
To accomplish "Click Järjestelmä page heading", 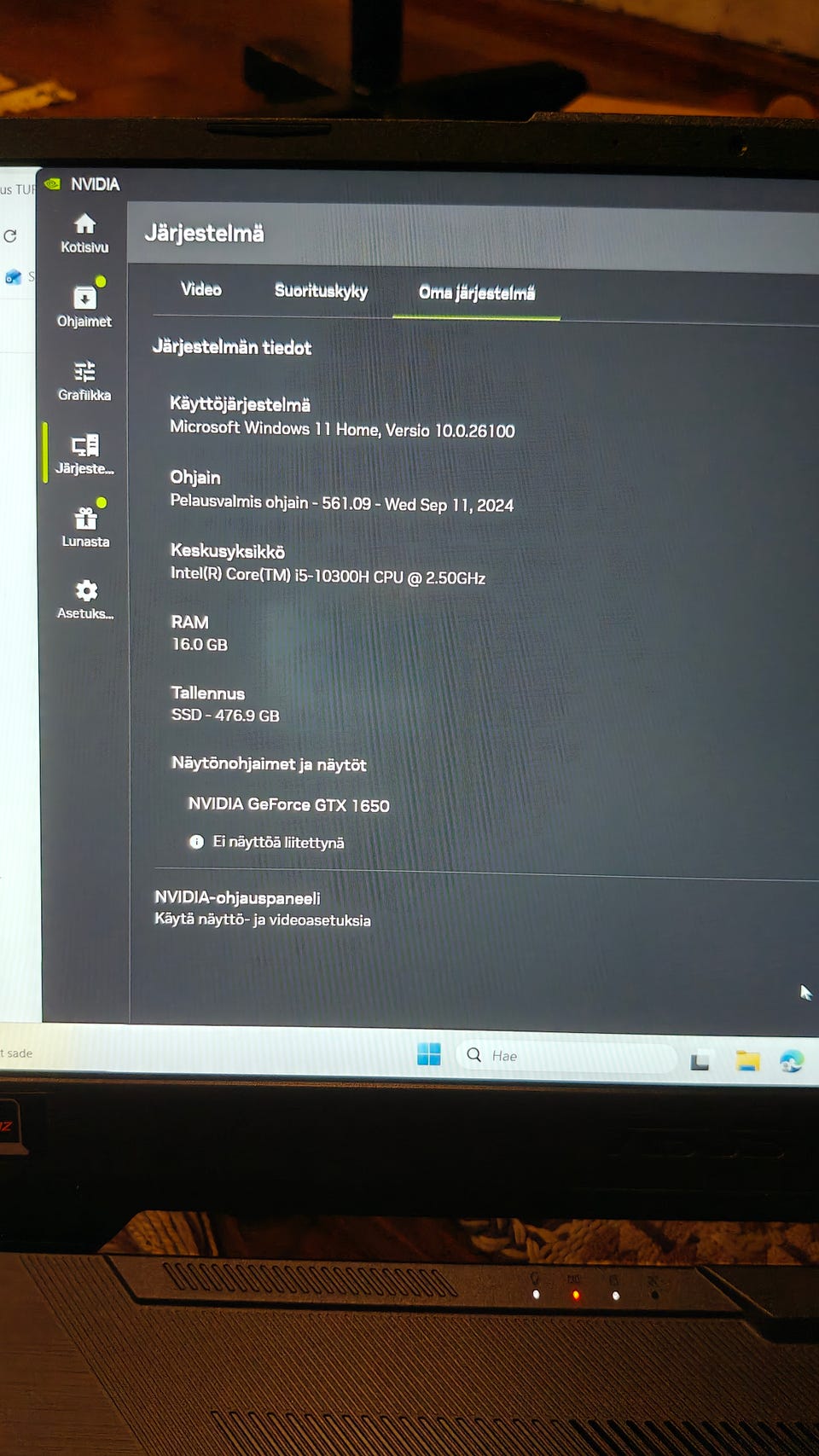I will (x=204, y=233).
